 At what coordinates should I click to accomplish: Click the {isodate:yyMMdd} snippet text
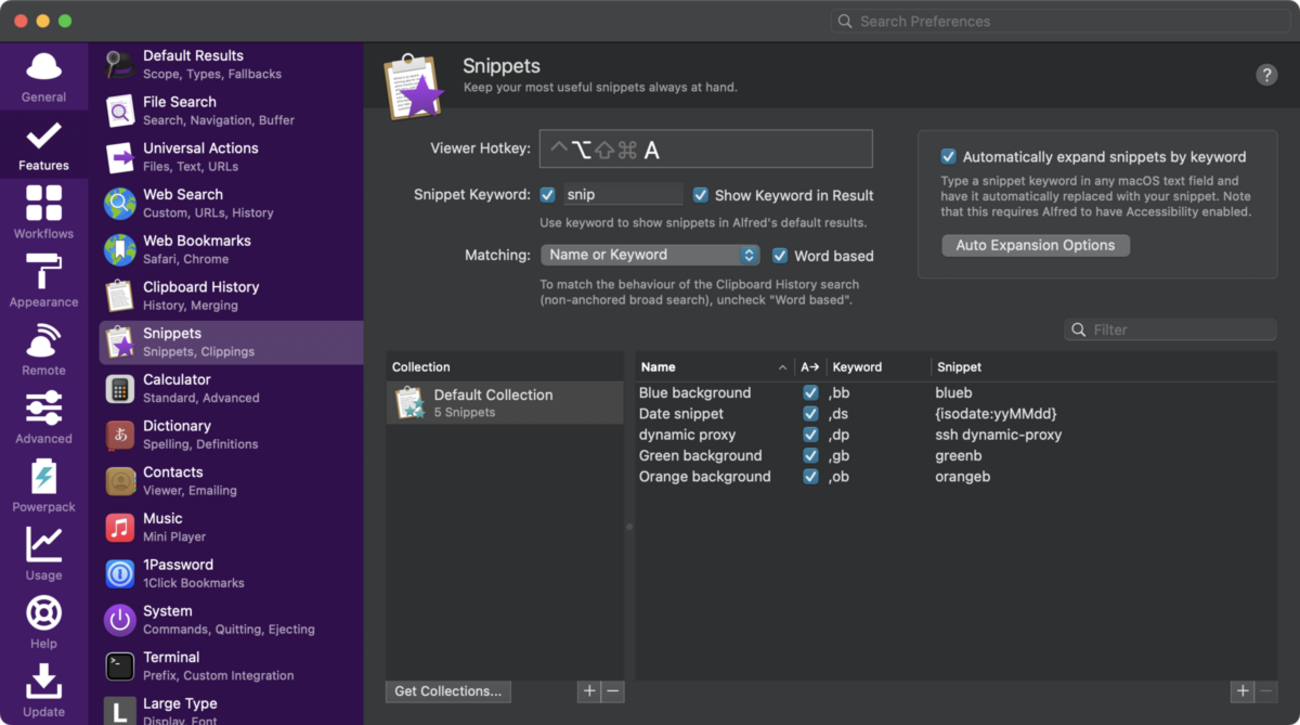coord(996,414)
